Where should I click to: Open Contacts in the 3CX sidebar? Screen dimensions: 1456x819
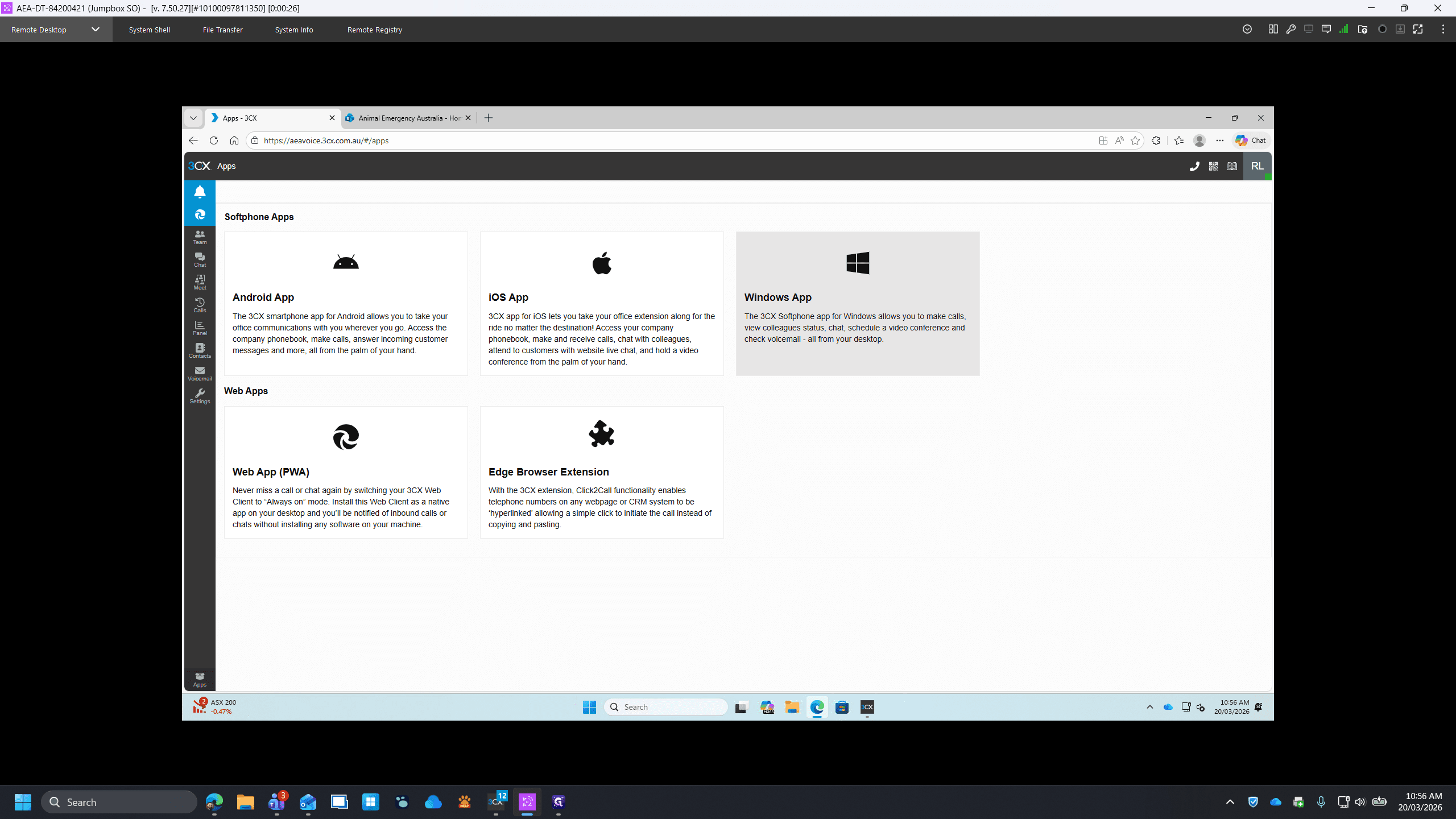click(x=200, y=351)
